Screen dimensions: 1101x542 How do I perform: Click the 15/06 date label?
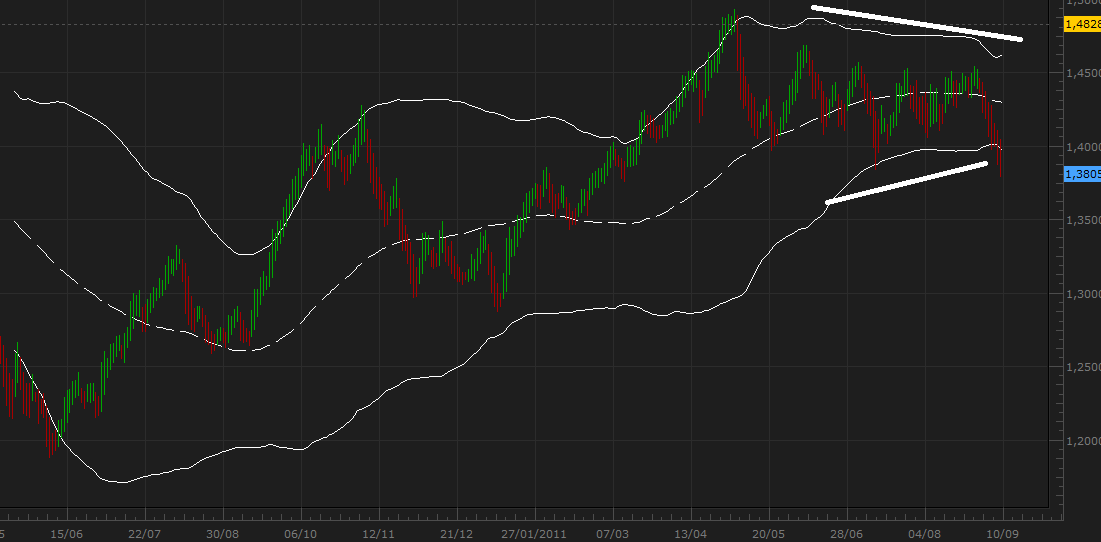(x=67, y=534)
